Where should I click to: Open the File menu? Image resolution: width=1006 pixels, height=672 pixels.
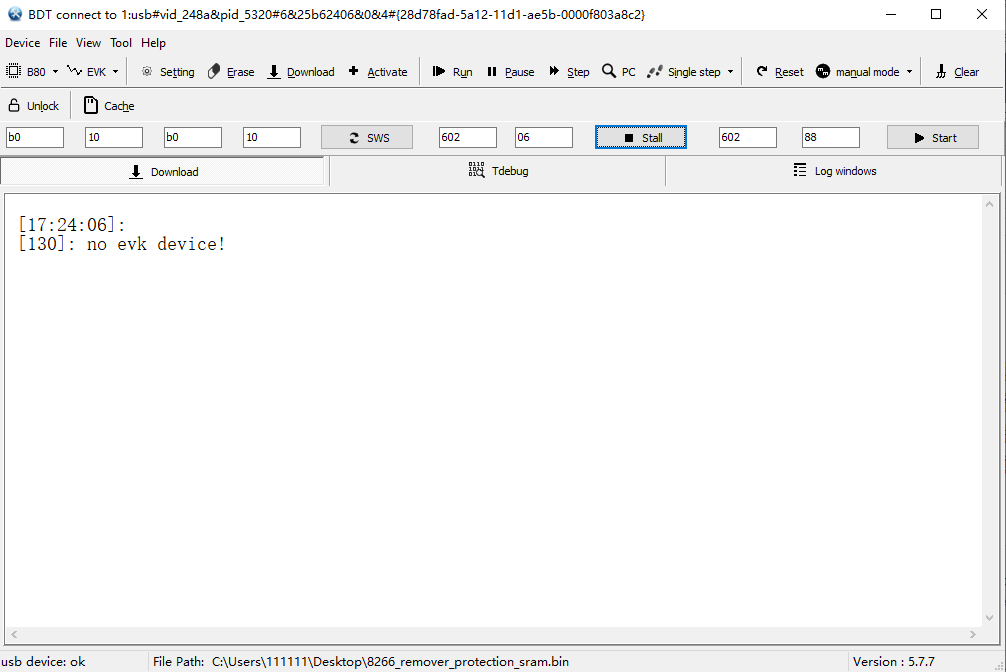[x=58, y=43]
